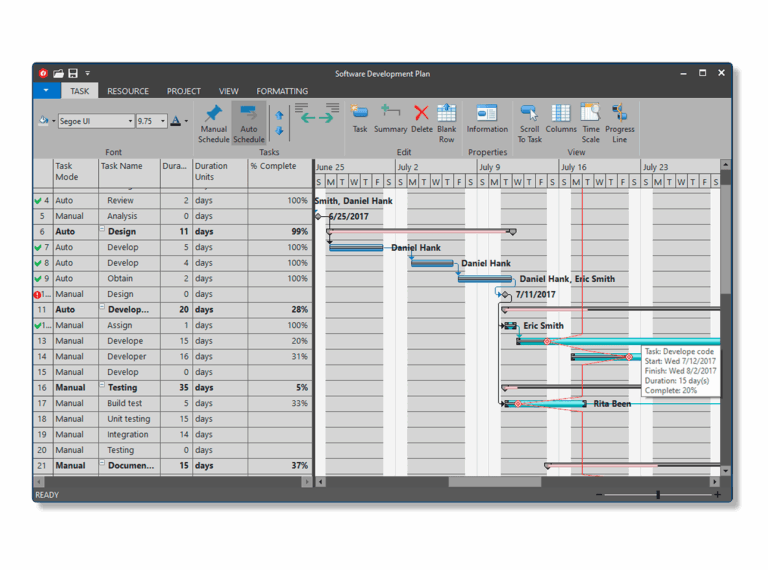Open task Information dialog
Image resolution: width=768 pixels, height=570 pixels.
pyautogui.click(x=487, y=119)
